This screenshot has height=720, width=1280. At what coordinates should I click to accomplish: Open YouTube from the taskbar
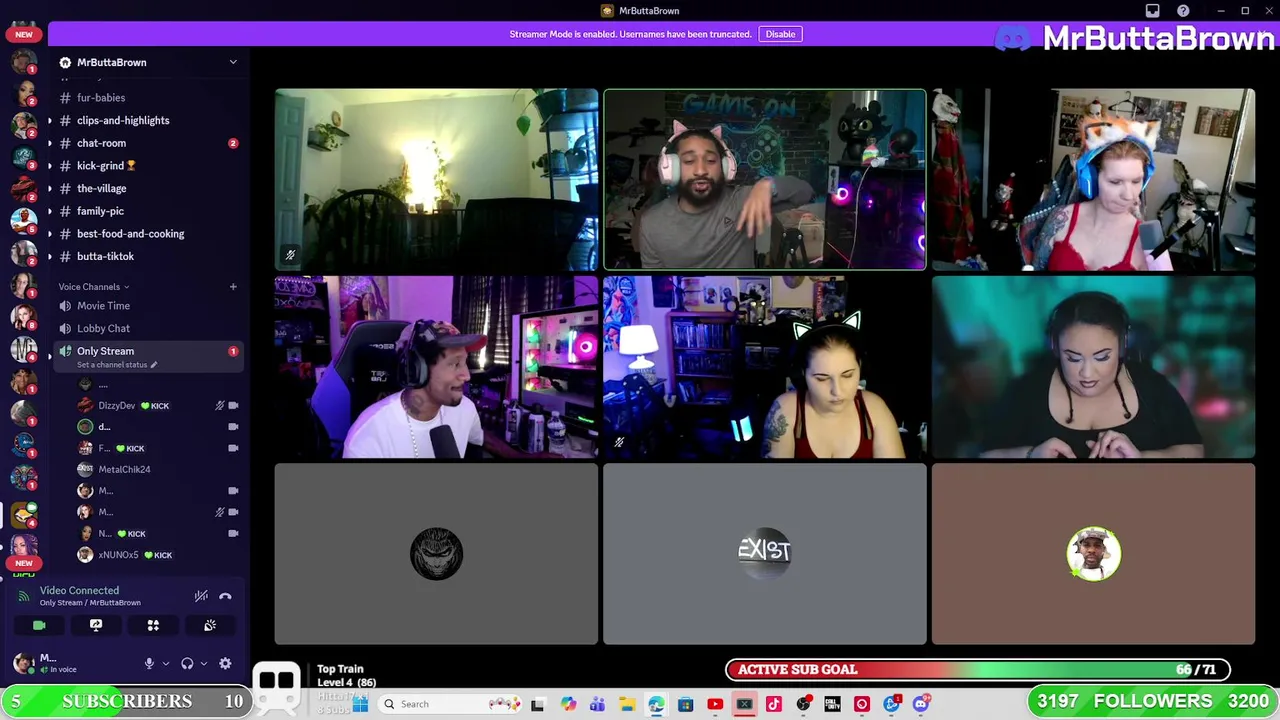pyautogui.click(x=715, y=704)
